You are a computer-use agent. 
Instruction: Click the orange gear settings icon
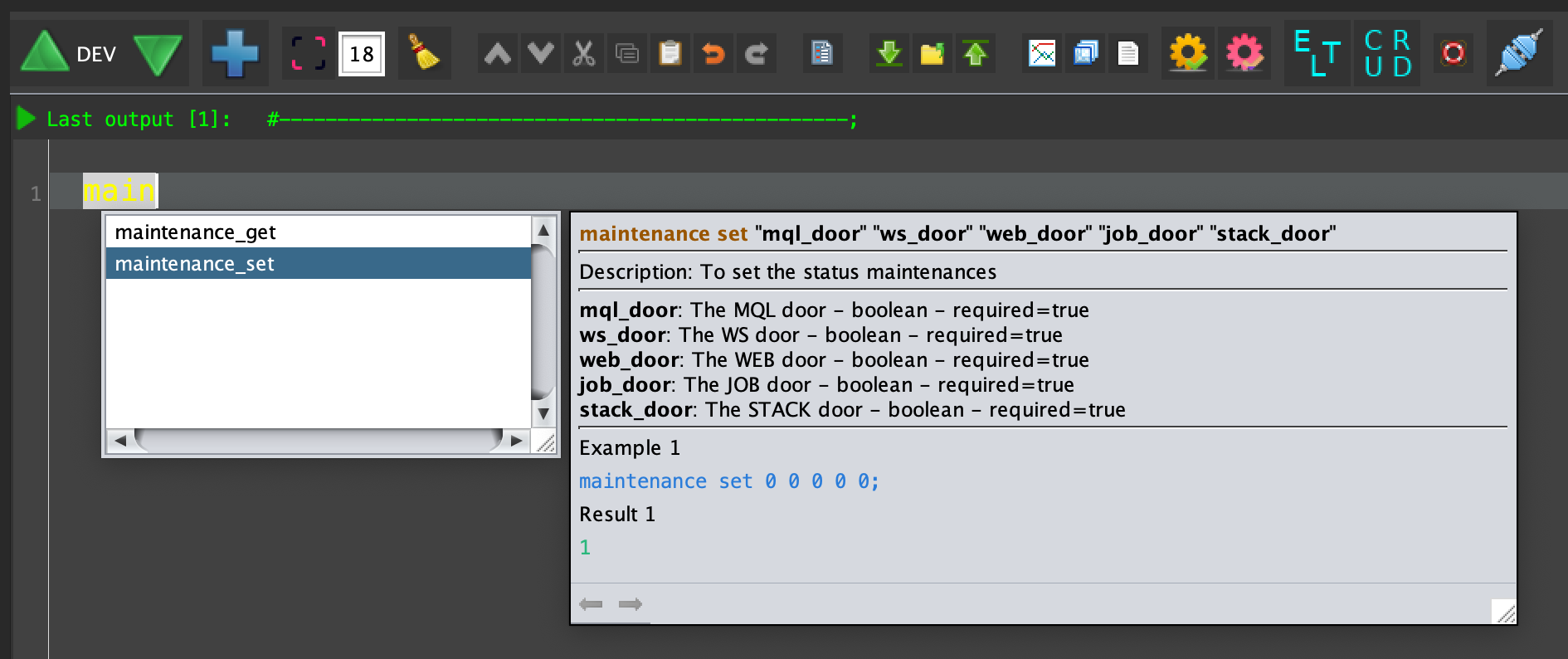pos(1188,54)
